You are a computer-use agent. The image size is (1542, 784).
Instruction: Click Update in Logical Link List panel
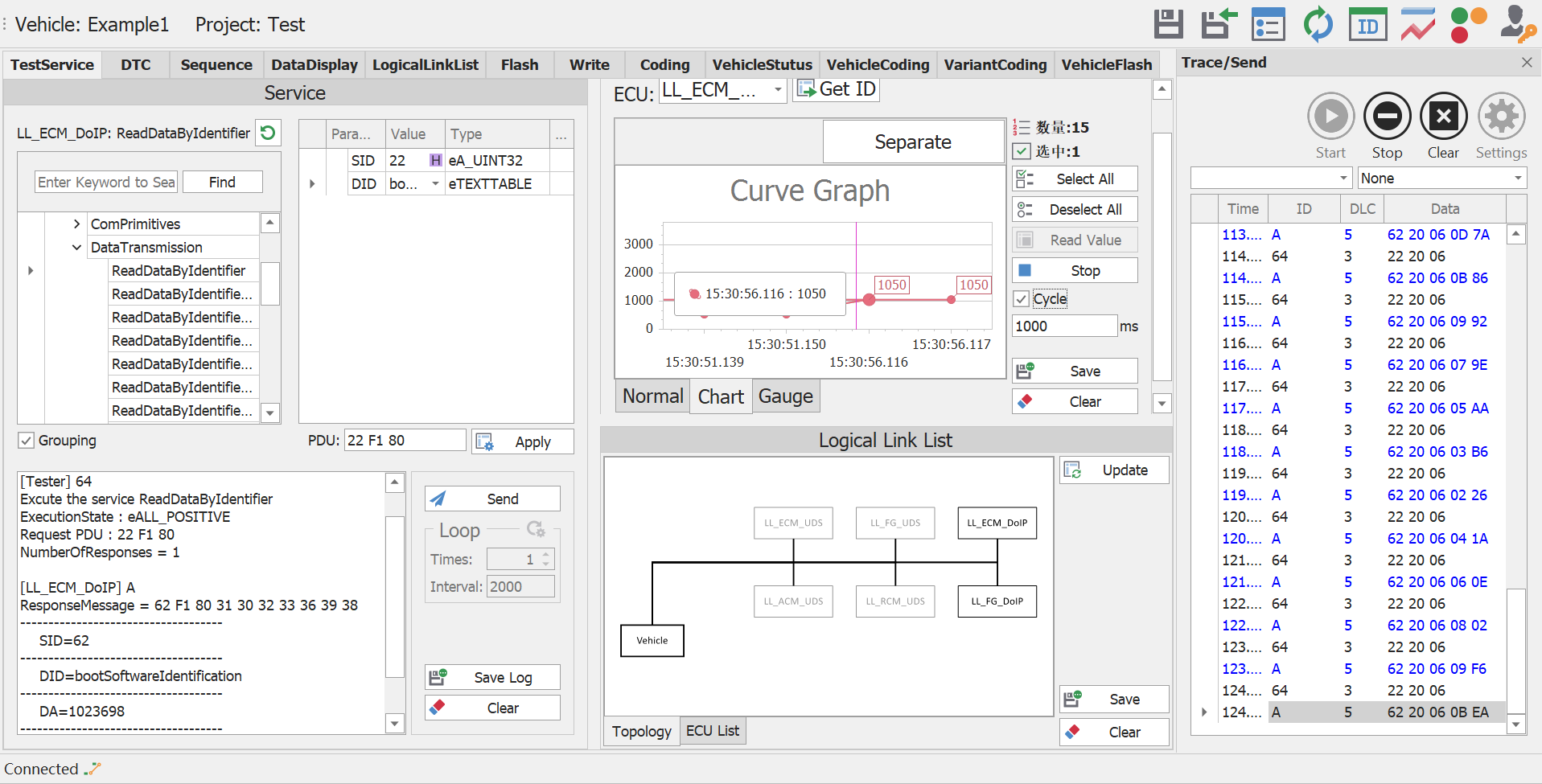(1114, 470)
